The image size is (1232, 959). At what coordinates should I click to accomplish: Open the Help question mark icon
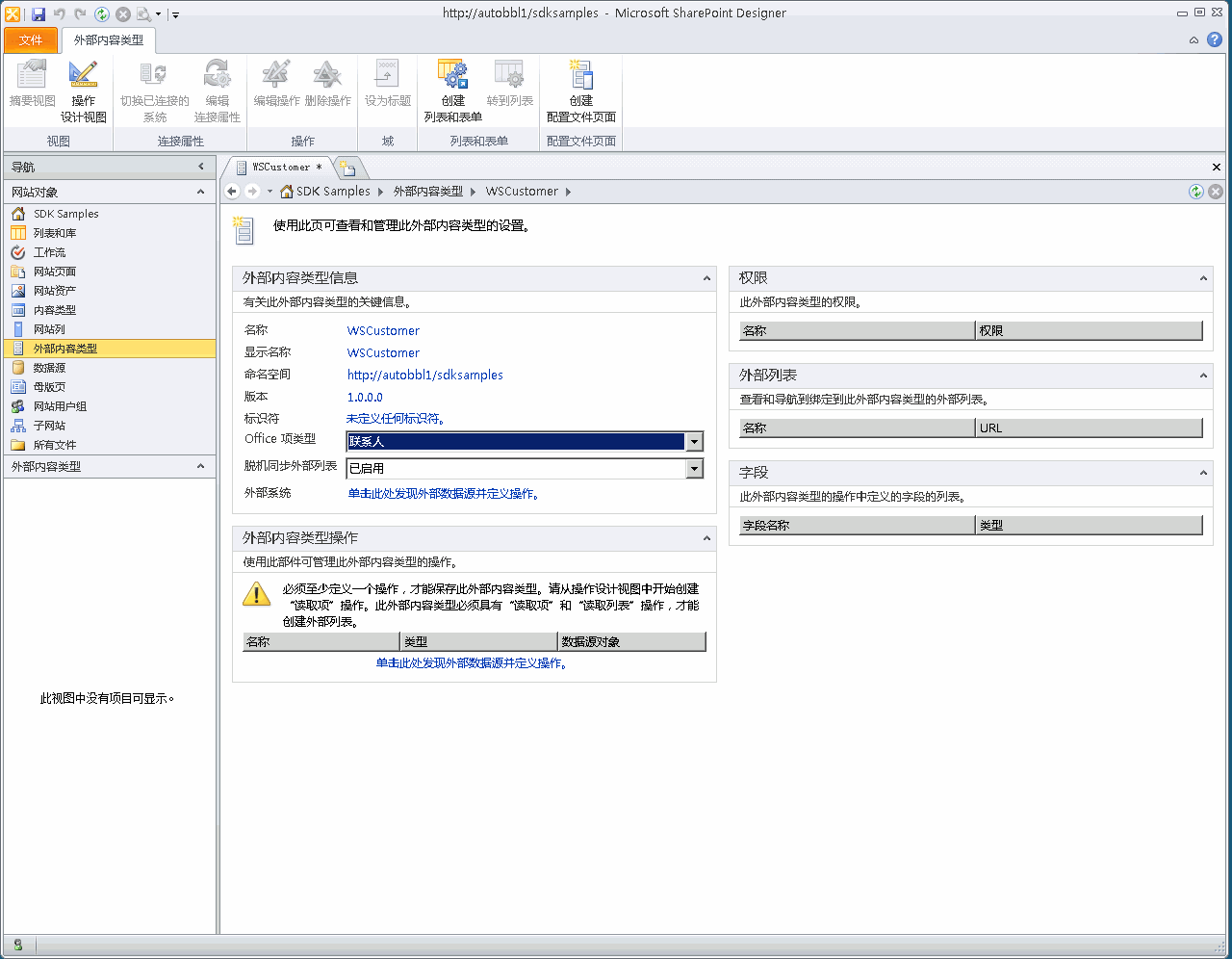click(1215, 39)
